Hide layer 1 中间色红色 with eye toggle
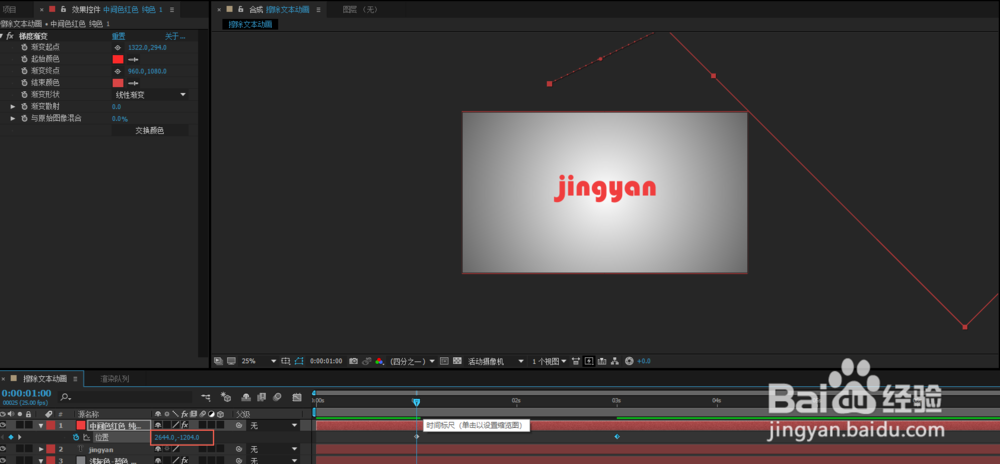 click(x=3, y=425)
